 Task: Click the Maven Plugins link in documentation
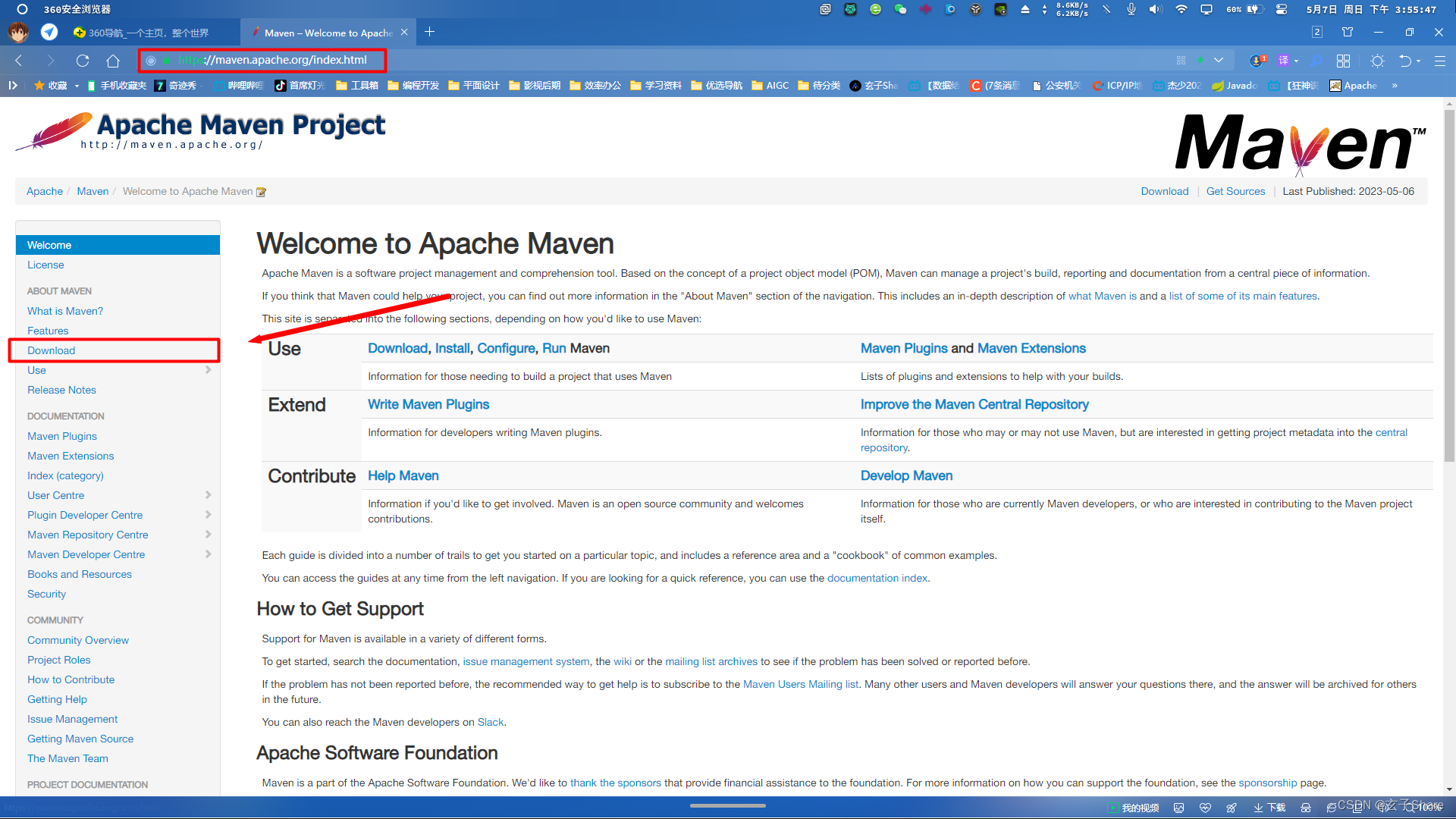[x=62, y=436]
